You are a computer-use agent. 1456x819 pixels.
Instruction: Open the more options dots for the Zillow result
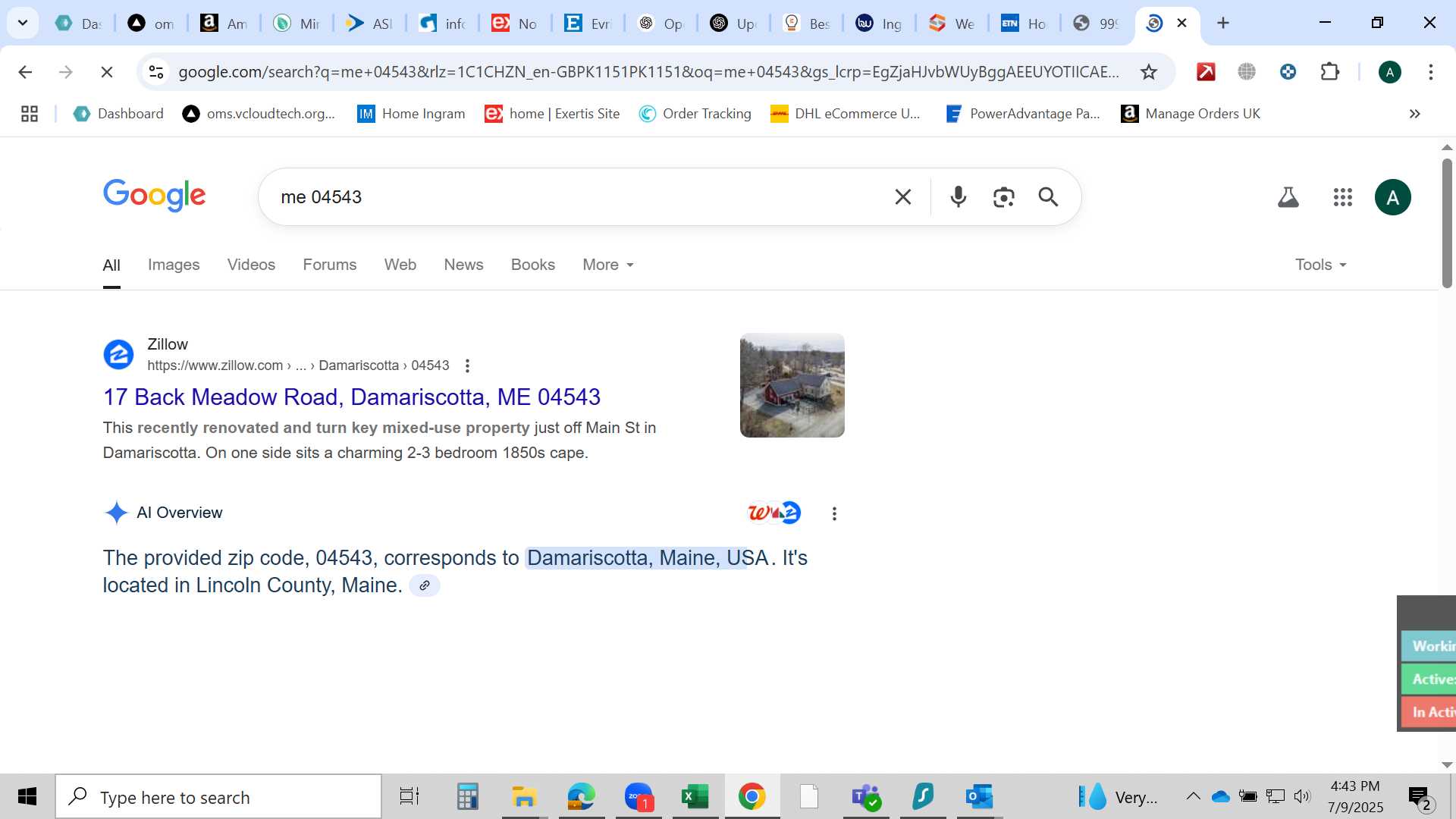(467, 366)
